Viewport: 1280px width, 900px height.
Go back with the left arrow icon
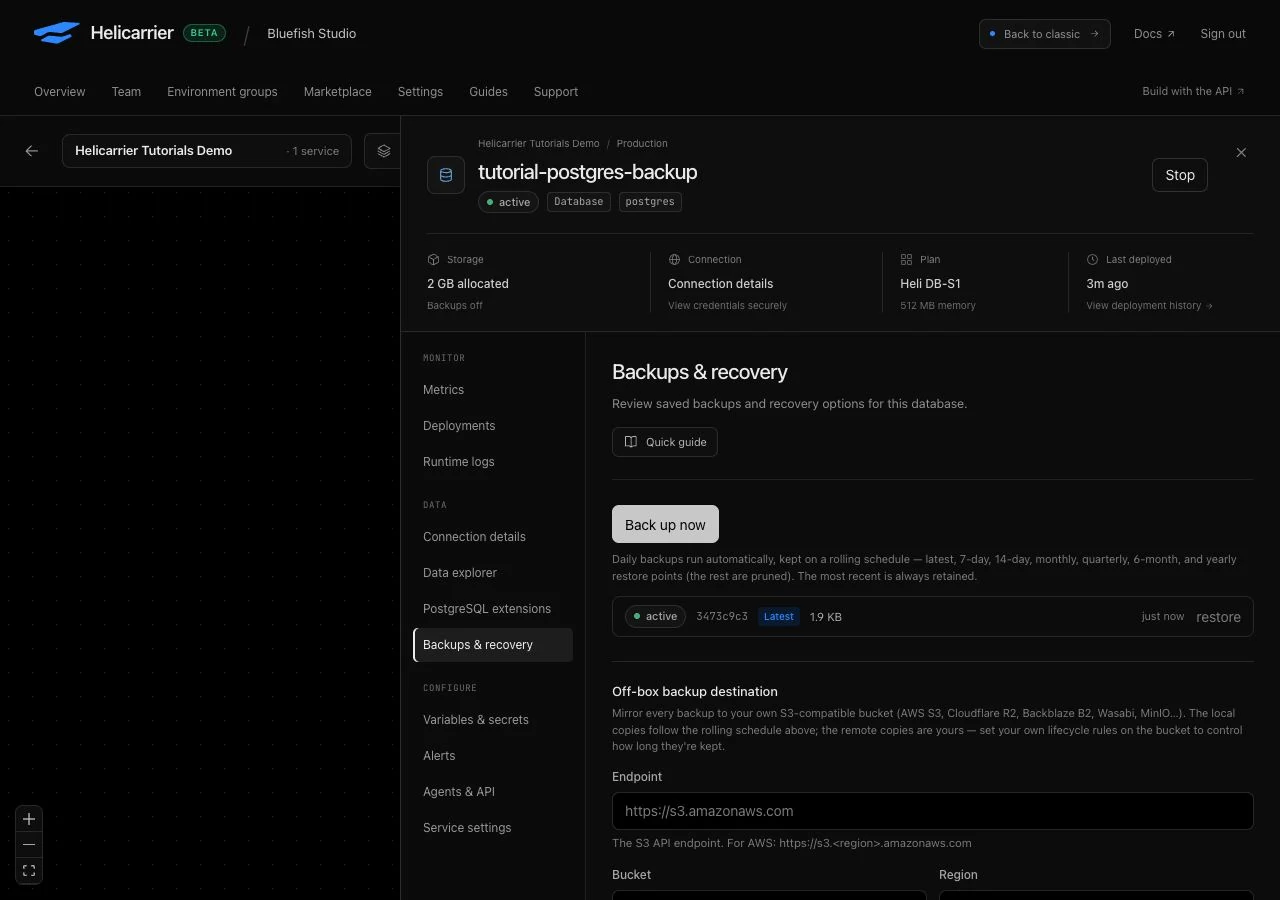(x=32, y=151)
